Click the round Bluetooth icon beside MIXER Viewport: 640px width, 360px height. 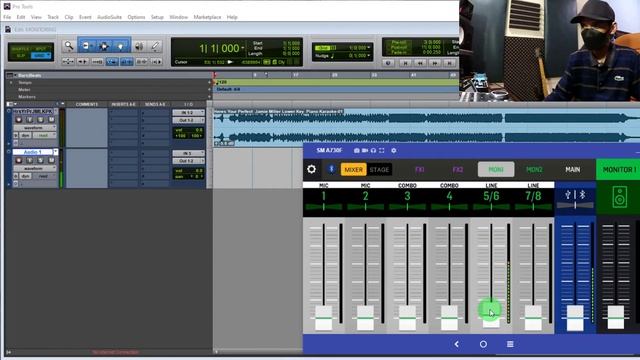(331, 169)
